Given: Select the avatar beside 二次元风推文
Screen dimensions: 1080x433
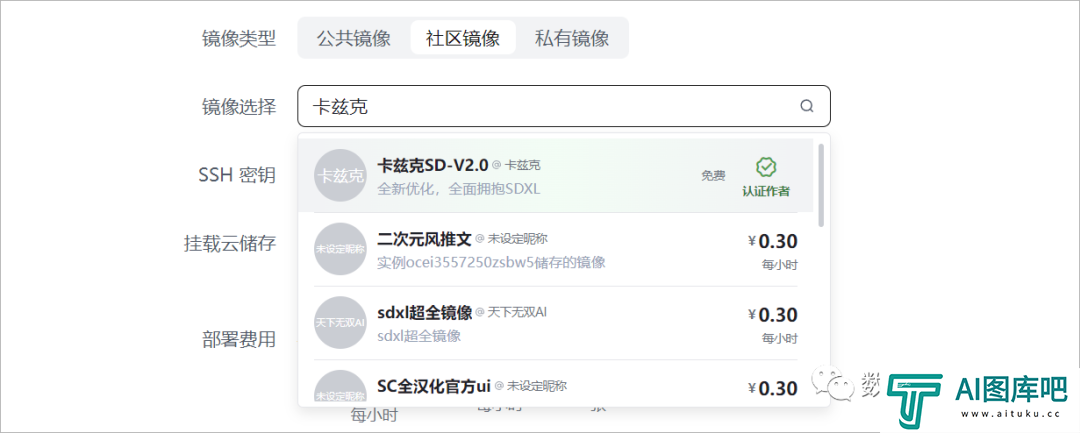Looking at the screenshot, I should click(x=340, y=249).
